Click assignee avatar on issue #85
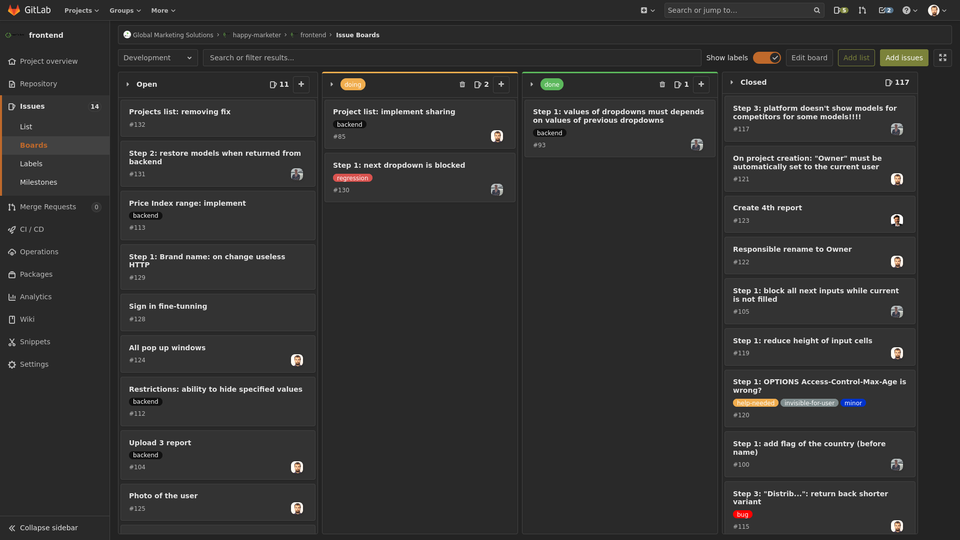 point(497,136)
